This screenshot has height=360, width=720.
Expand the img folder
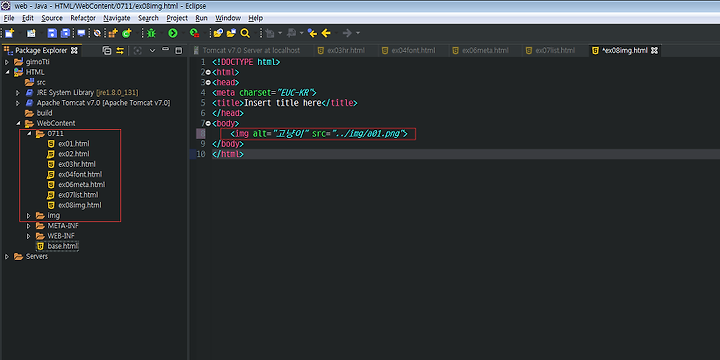click(28, 215)
